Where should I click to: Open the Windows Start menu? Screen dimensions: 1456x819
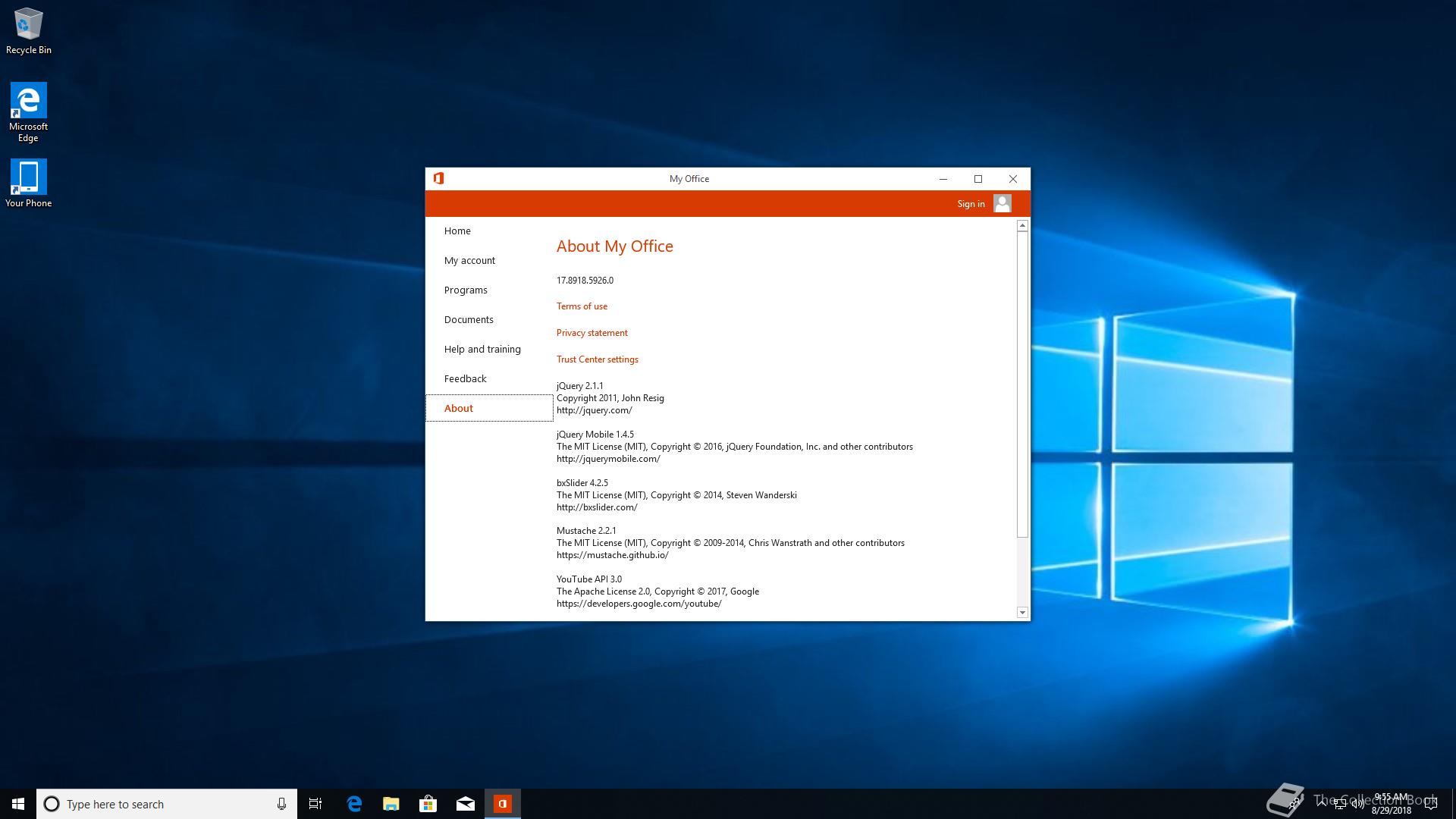coord(18,804)
